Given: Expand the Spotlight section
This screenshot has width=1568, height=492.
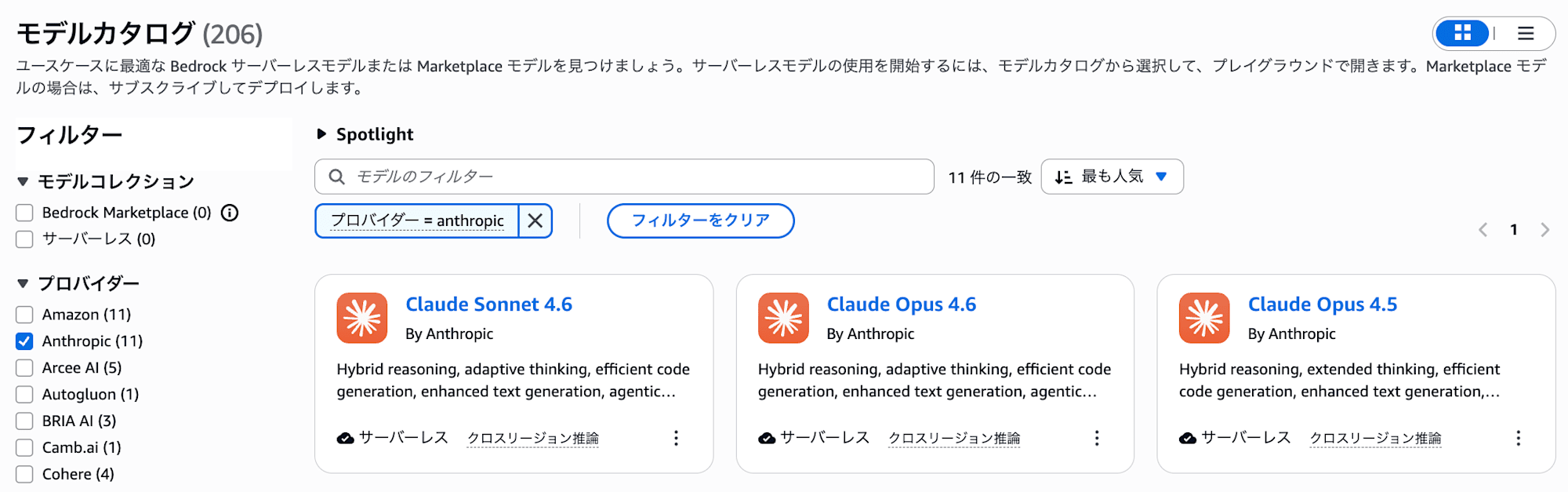Looking at the screenshot, I should [322, 133].
